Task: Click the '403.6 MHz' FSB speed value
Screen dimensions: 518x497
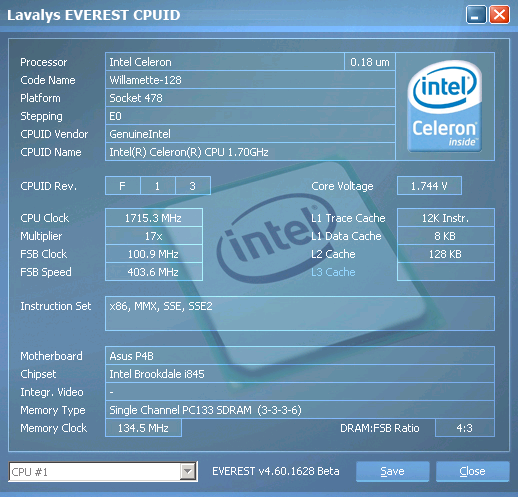Action: [x=154, y=272]
